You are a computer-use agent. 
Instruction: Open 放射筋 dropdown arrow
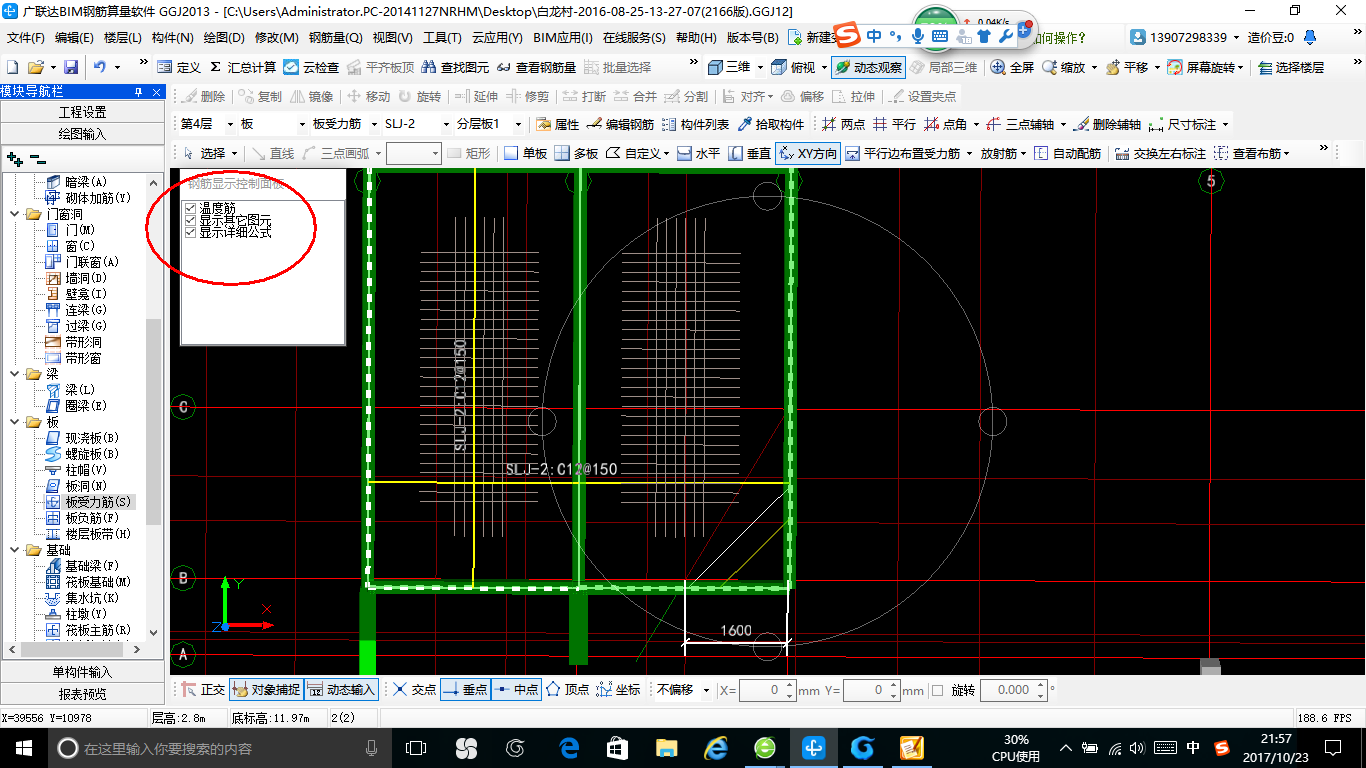1025,153
